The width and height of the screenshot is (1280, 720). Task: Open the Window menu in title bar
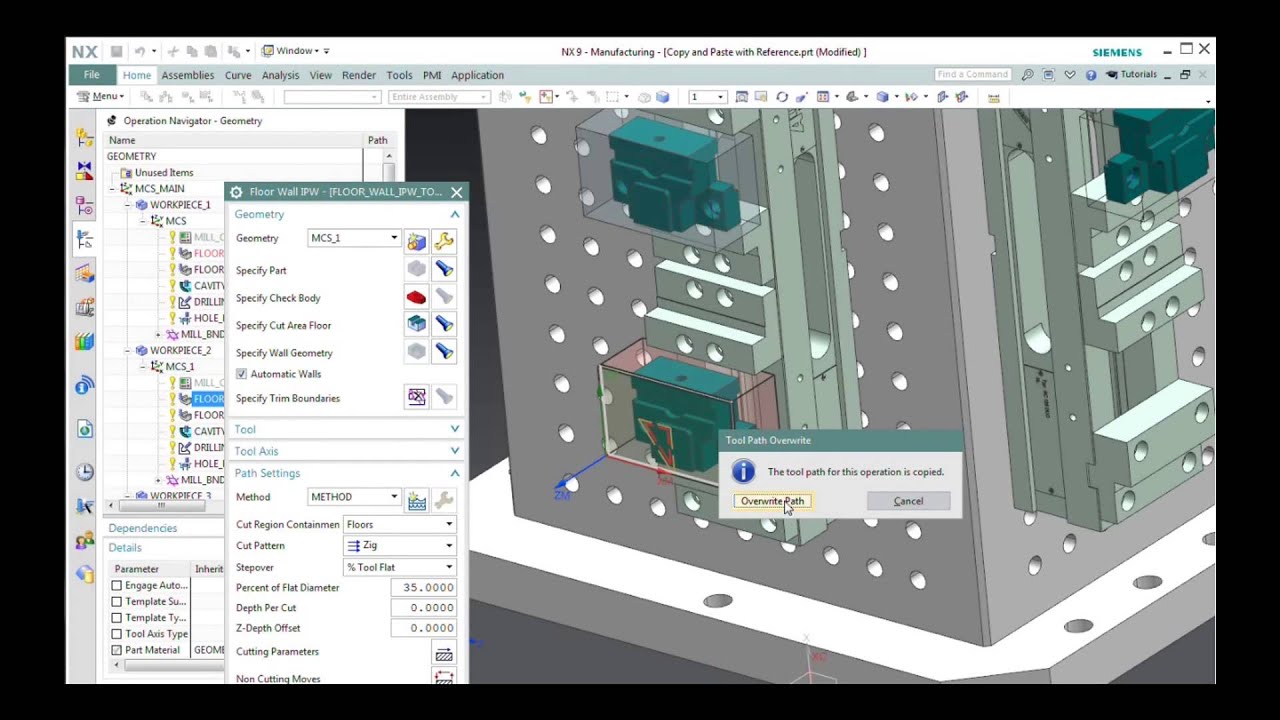(290, 51)
